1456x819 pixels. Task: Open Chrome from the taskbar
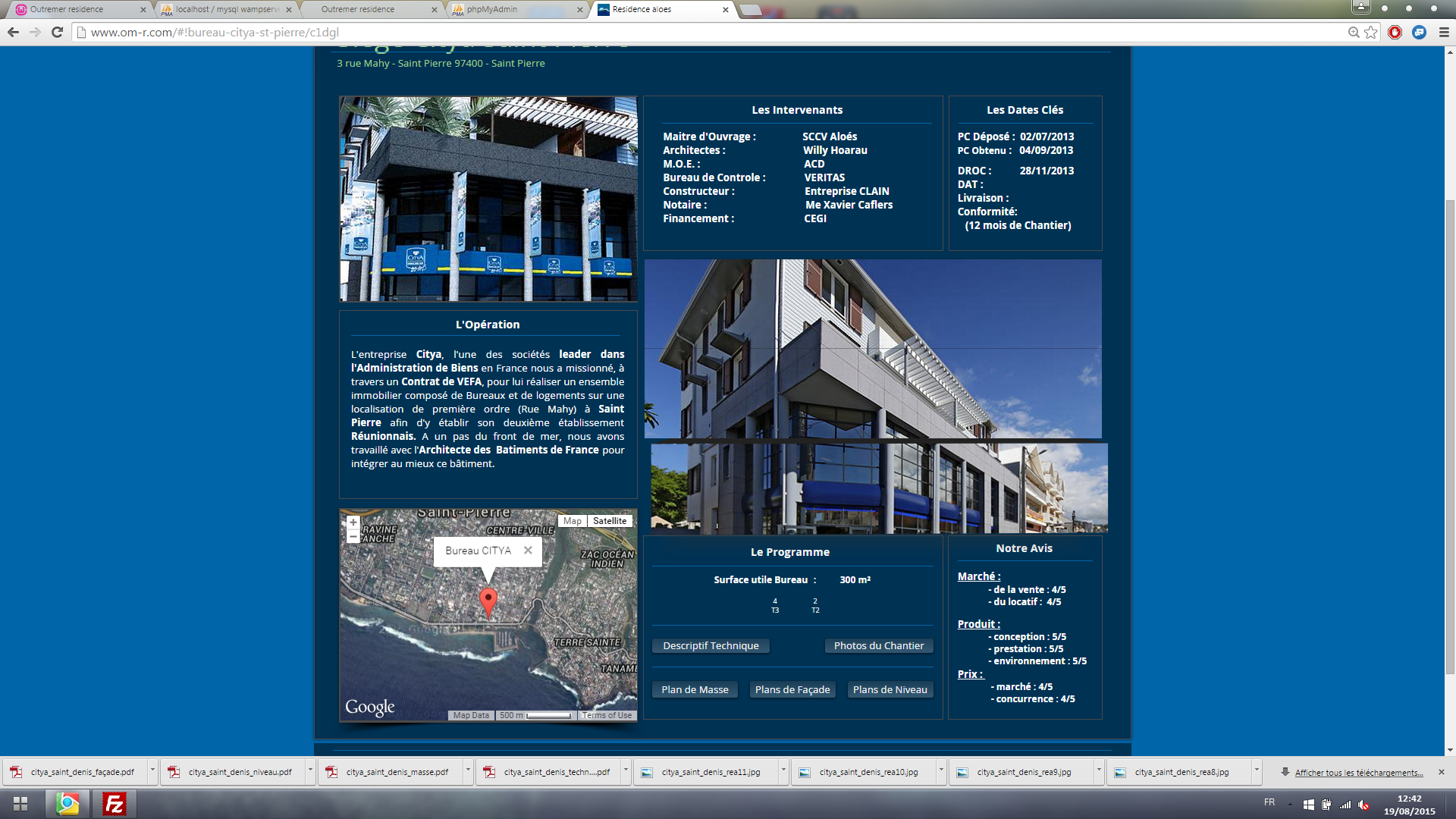67,803
